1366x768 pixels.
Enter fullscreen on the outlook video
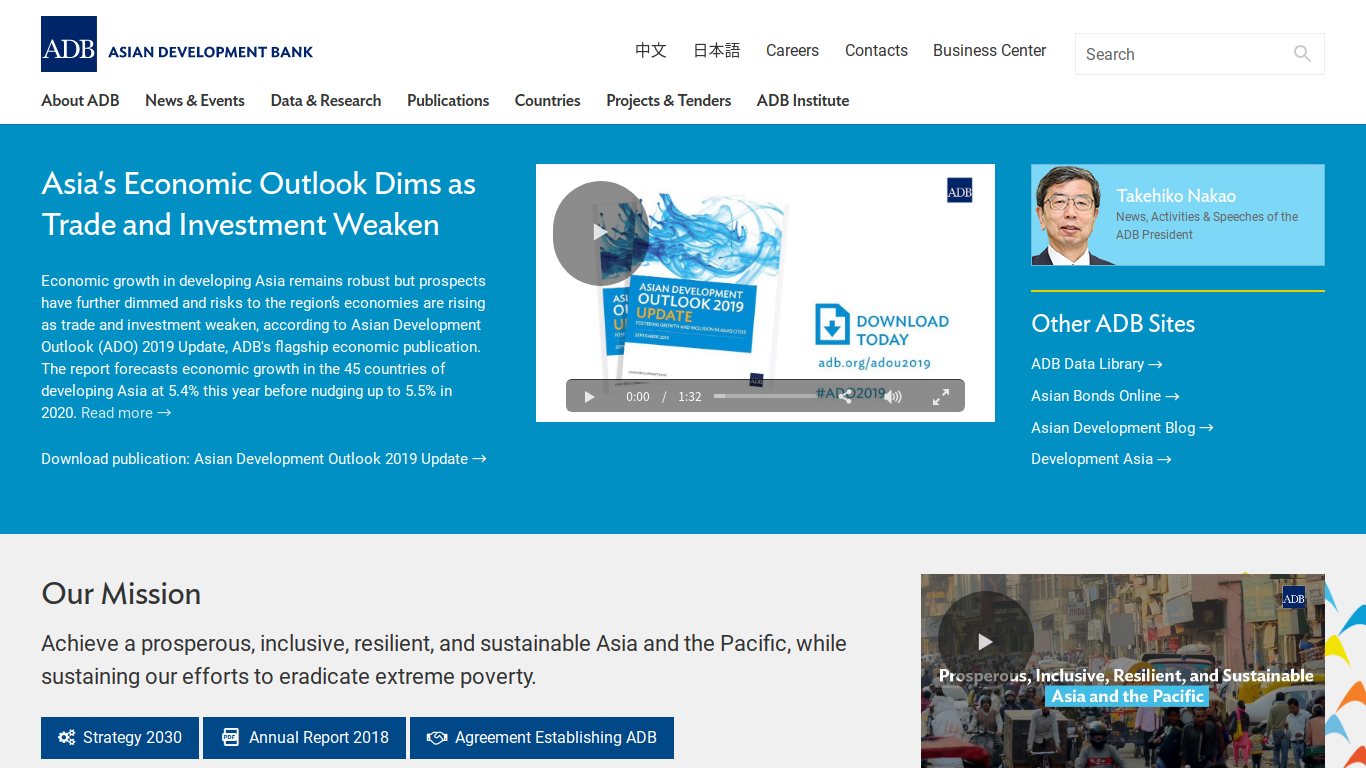point(941,397)
